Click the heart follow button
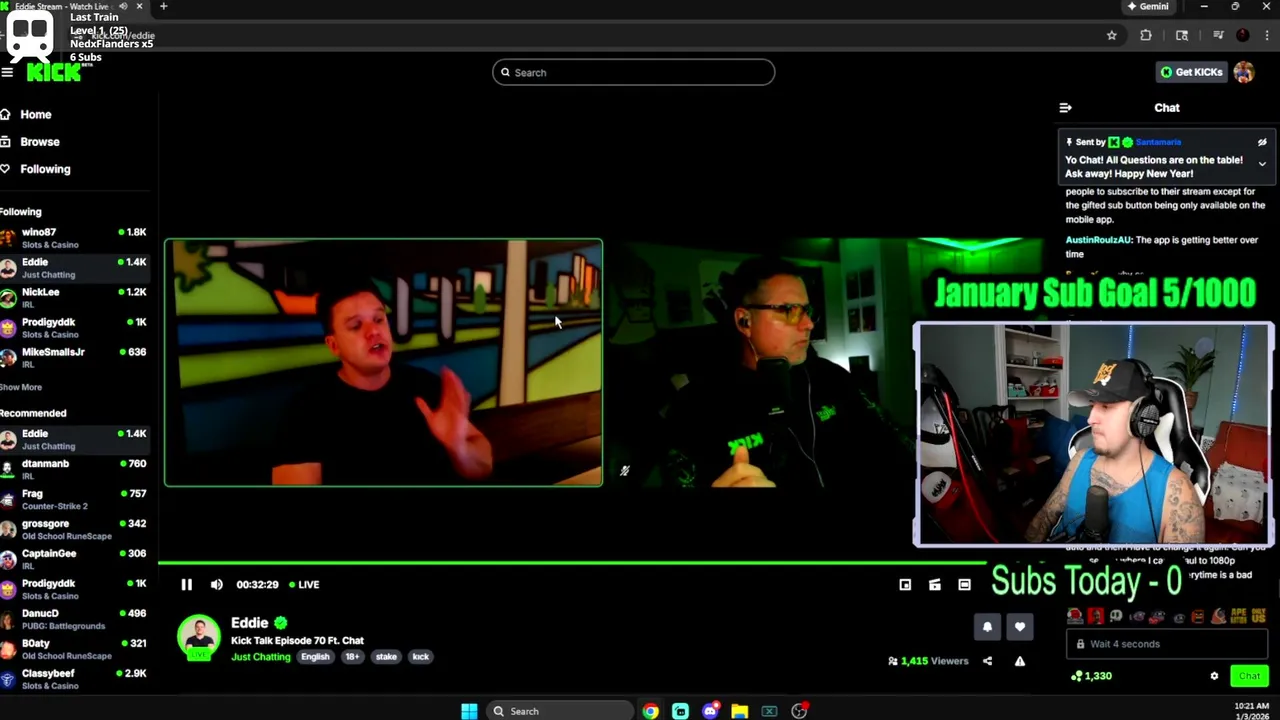1280x720 pixels. coord(1020,627)
